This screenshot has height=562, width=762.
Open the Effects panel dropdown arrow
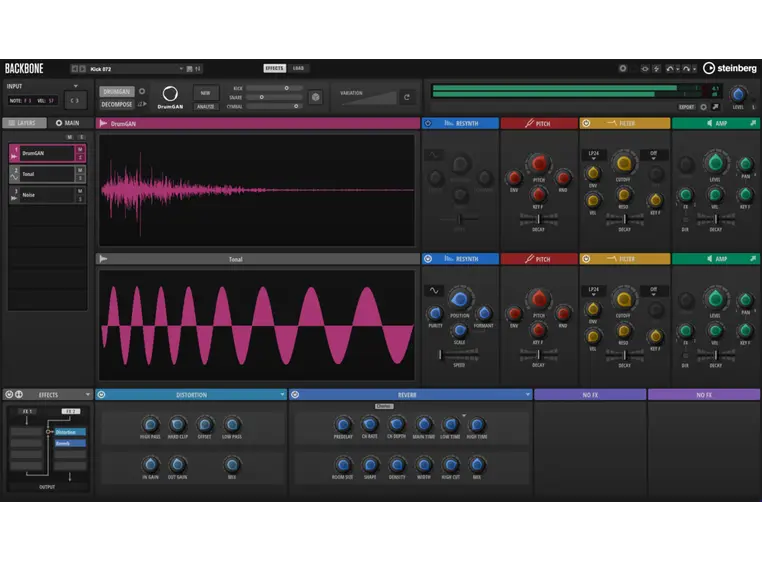pyautogui.click(x=87, y=394)
